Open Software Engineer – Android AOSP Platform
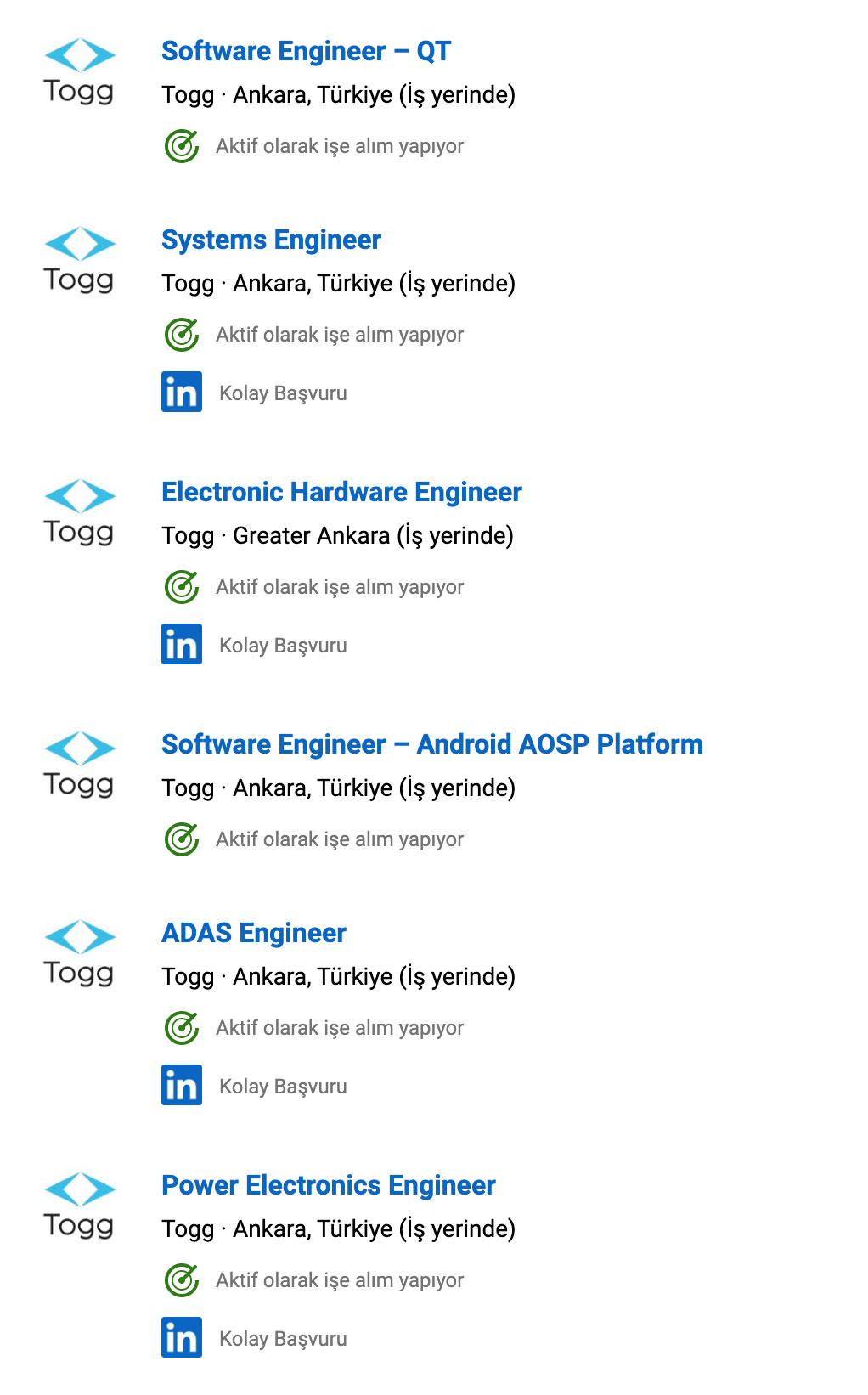The image size is (868, 1395). click(x=431, y=744)
